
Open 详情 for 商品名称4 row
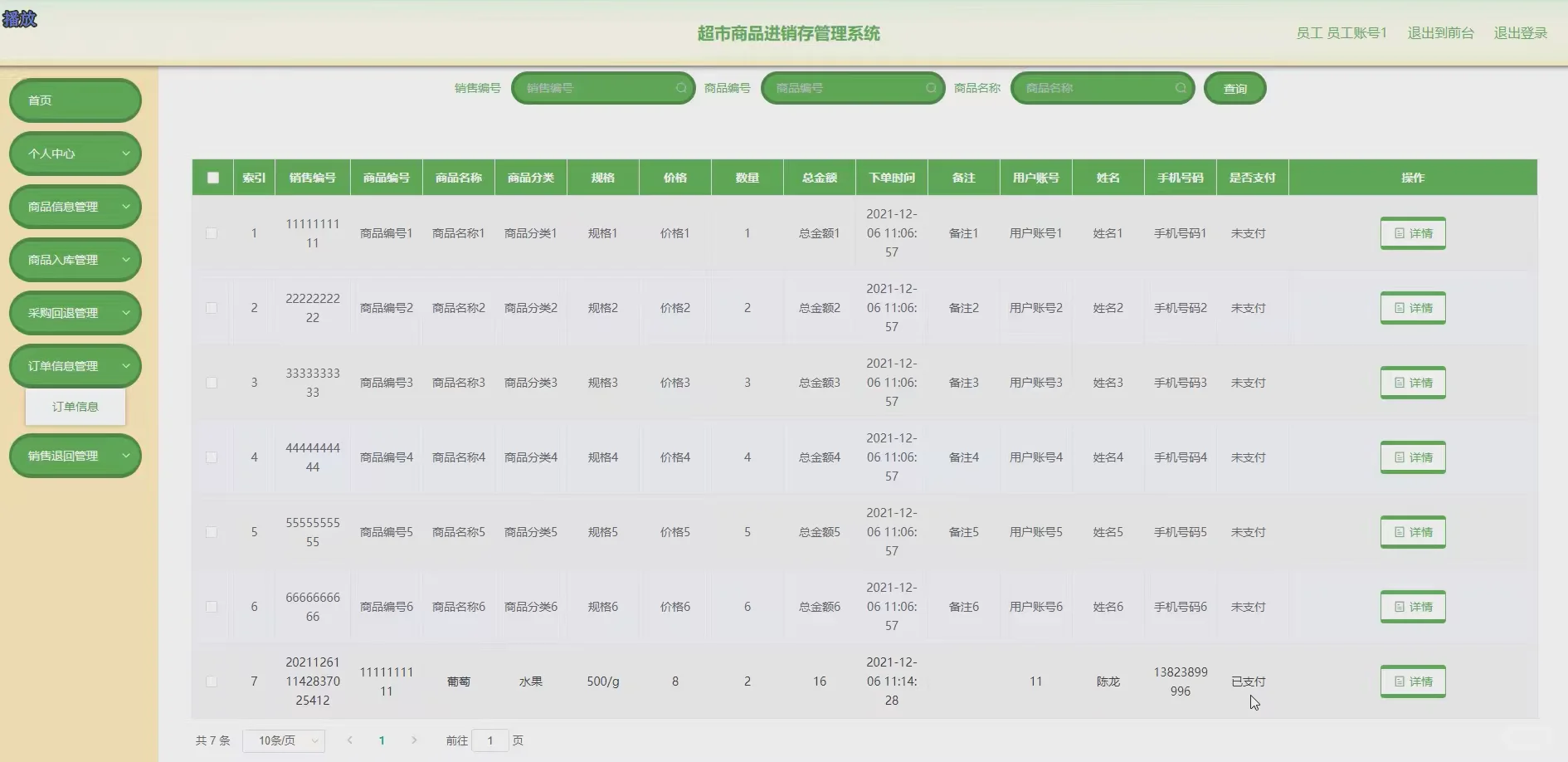click(x=1413, y=457)
